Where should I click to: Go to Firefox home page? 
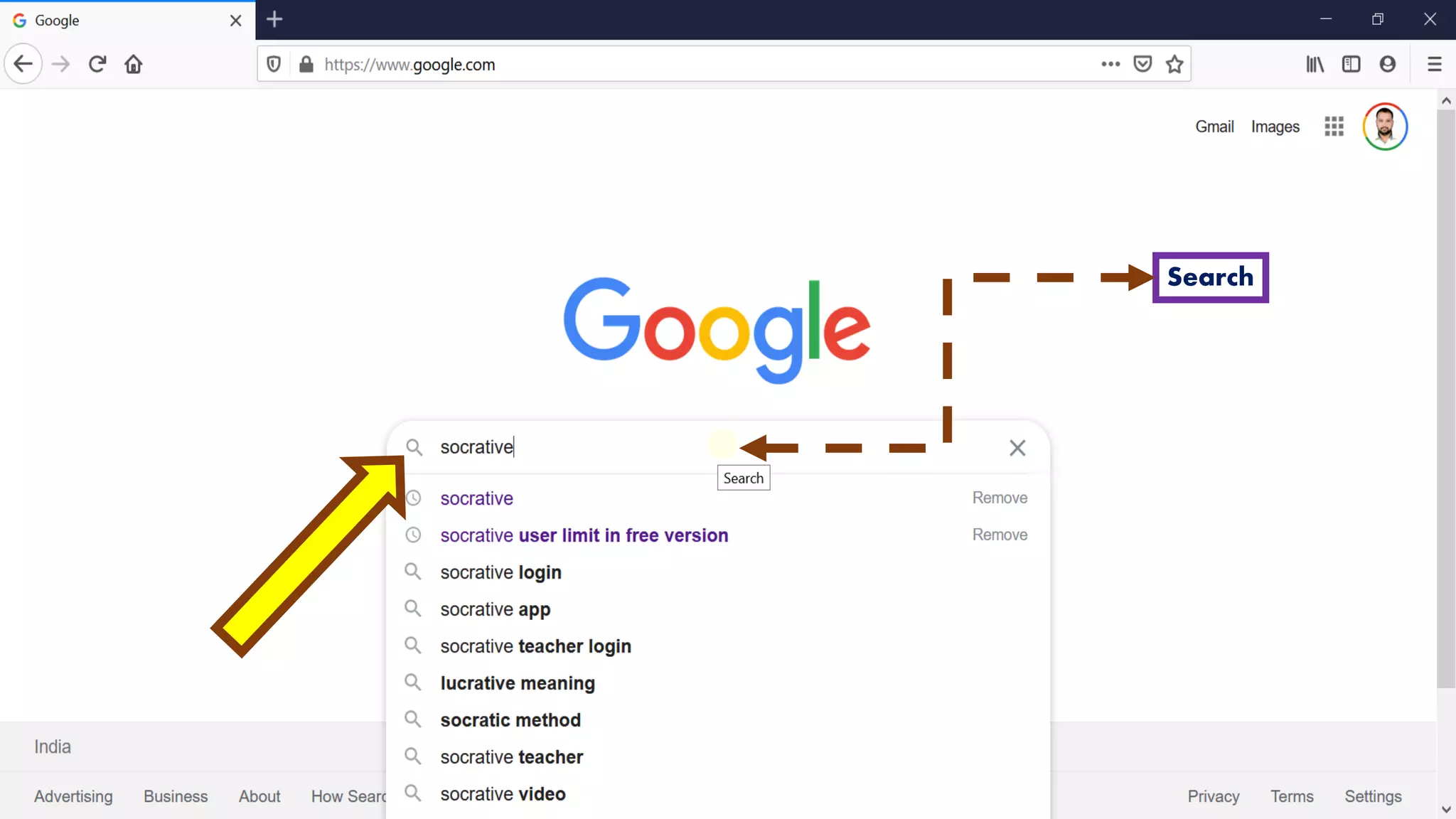pyautogui.click(x=133, y=64)
